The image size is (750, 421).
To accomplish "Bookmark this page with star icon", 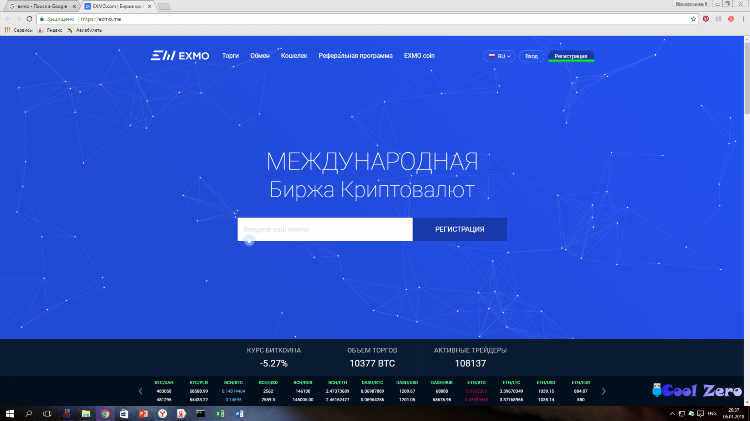I will [x=693, y=19].
